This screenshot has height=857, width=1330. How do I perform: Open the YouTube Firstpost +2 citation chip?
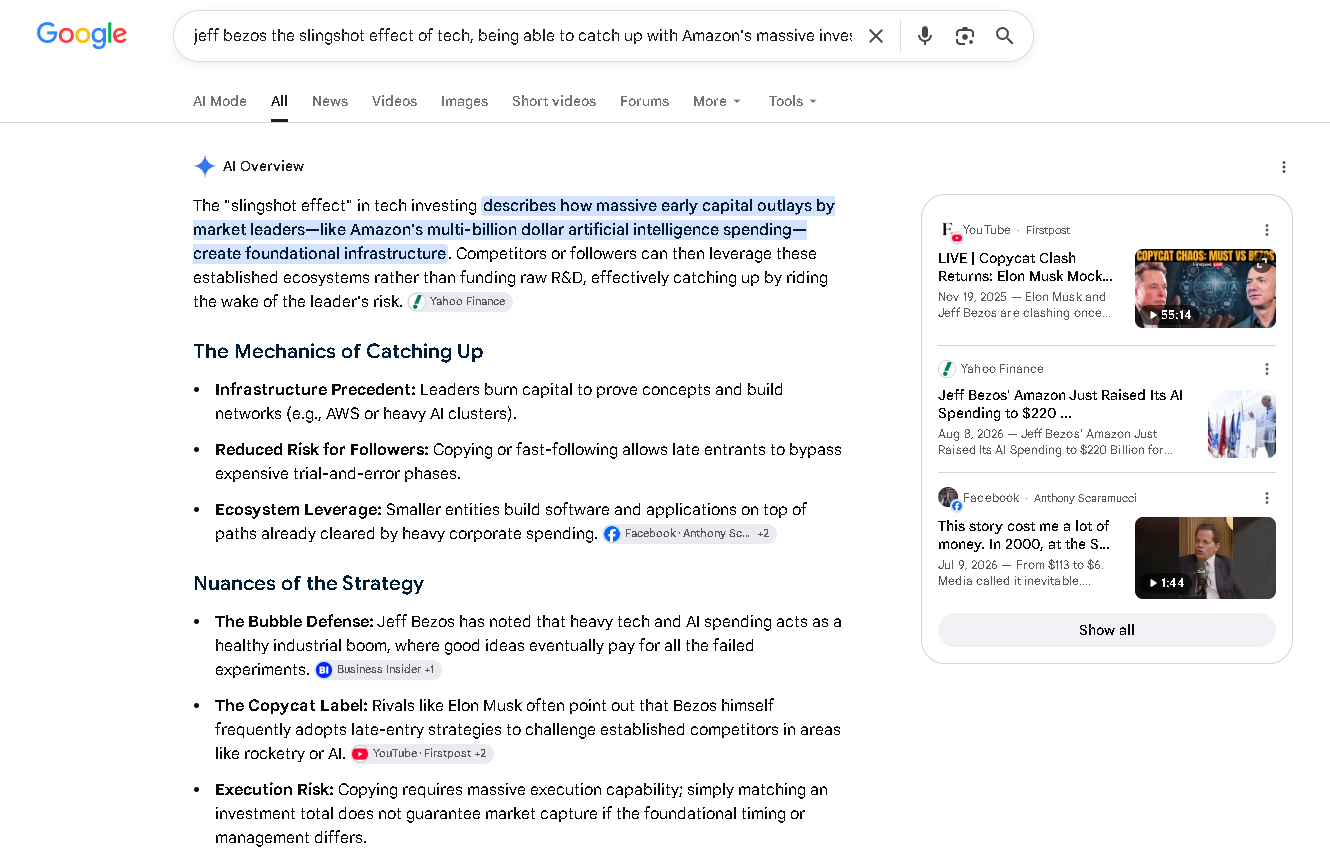pos(422,754)
